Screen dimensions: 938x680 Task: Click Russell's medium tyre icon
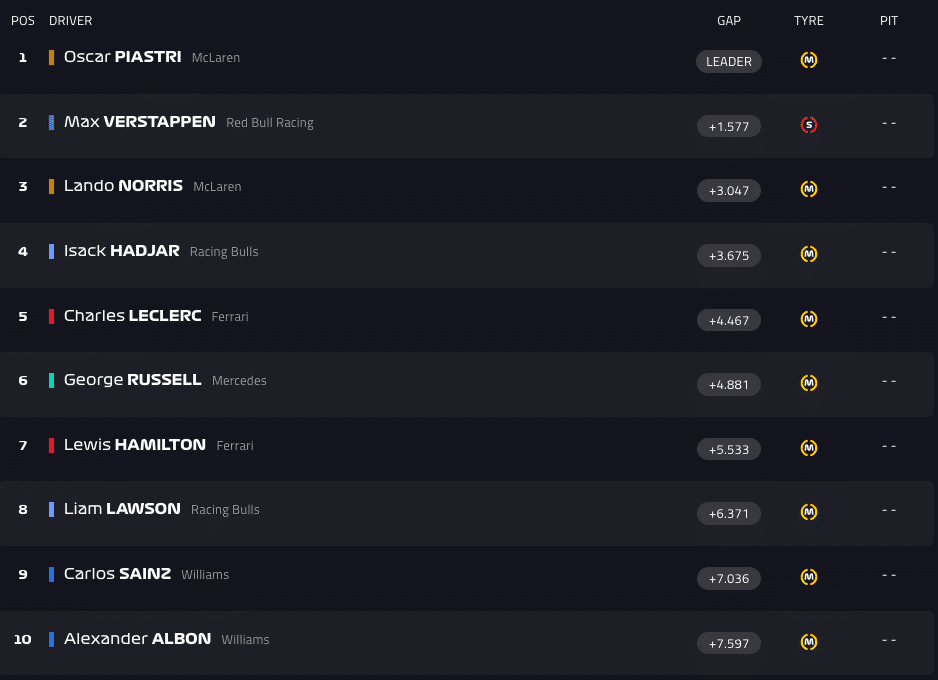coord(809,383)
